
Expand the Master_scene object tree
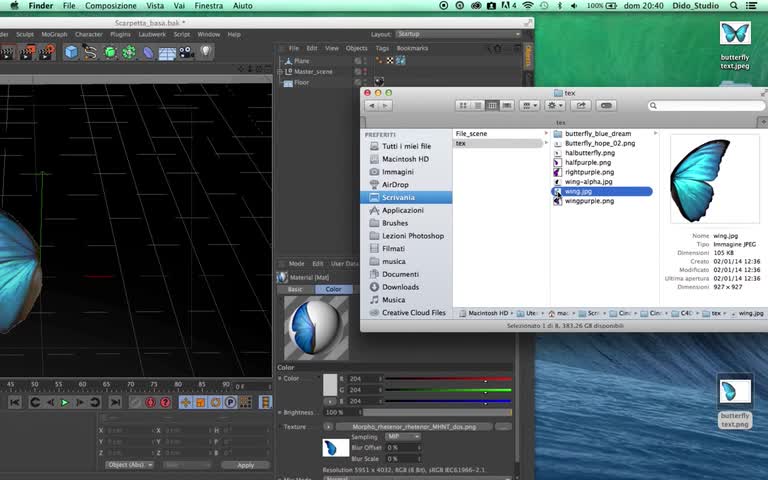(x=280, y=72)
